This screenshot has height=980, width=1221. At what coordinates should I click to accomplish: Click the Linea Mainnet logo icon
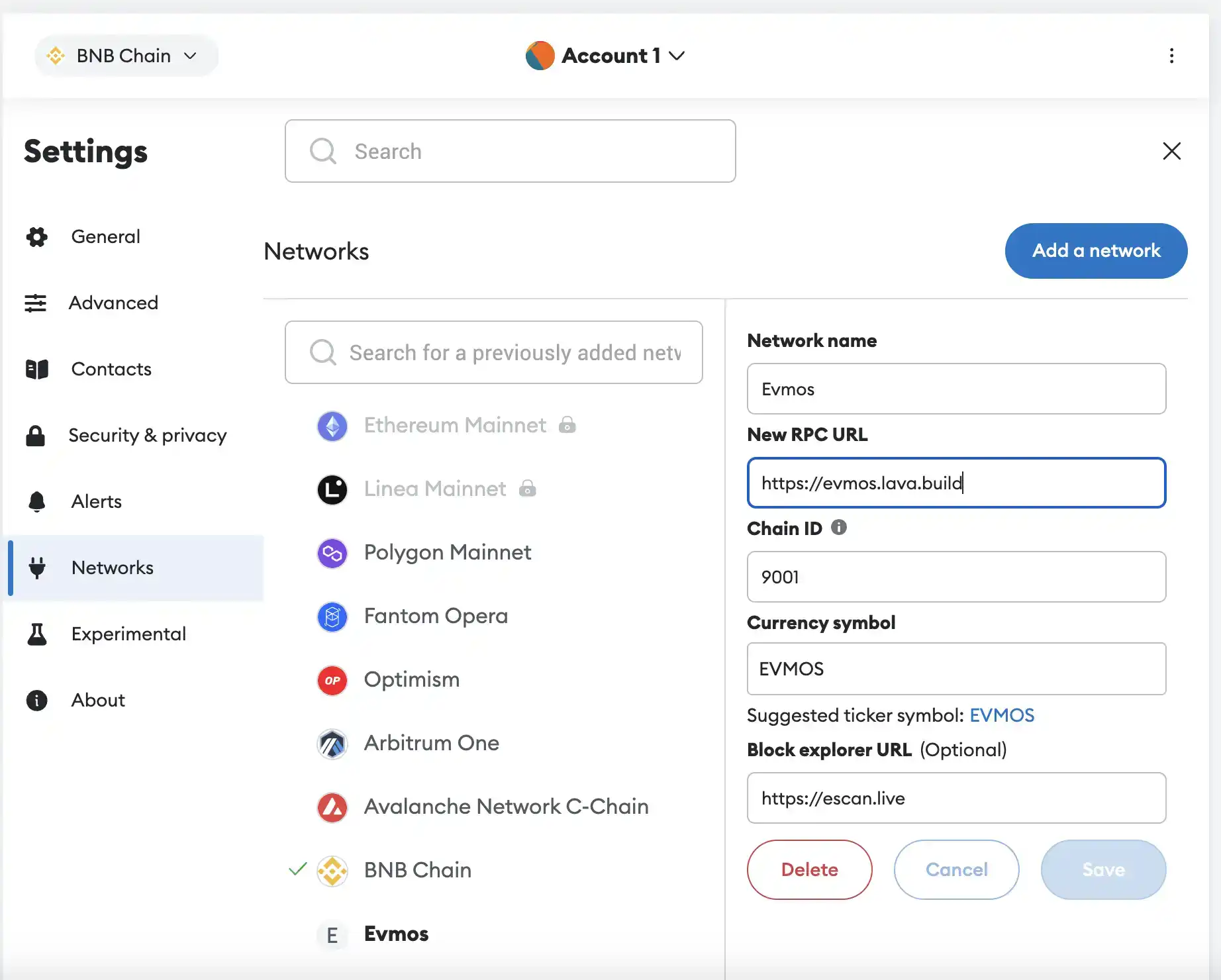tap(332, 489)
